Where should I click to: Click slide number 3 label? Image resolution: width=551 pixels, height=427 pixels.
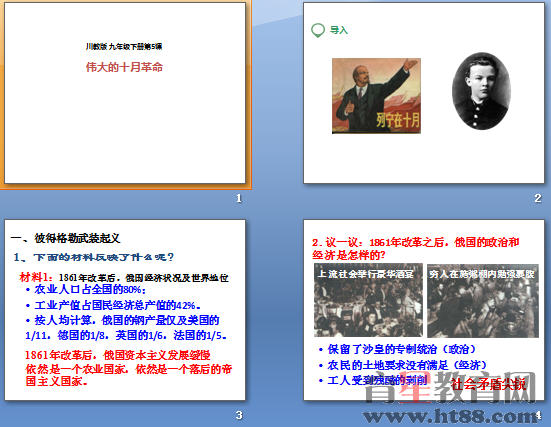[x=239, y=415]
